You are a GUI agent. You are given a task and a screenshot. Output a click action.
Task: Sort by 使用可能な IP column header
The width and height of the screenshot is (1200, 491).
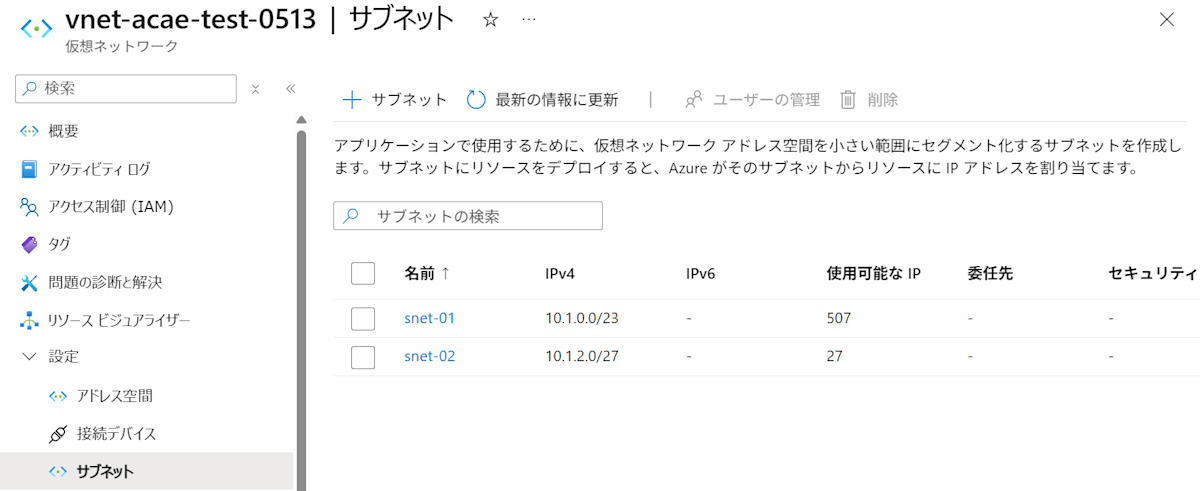click(x=874, y=273)
